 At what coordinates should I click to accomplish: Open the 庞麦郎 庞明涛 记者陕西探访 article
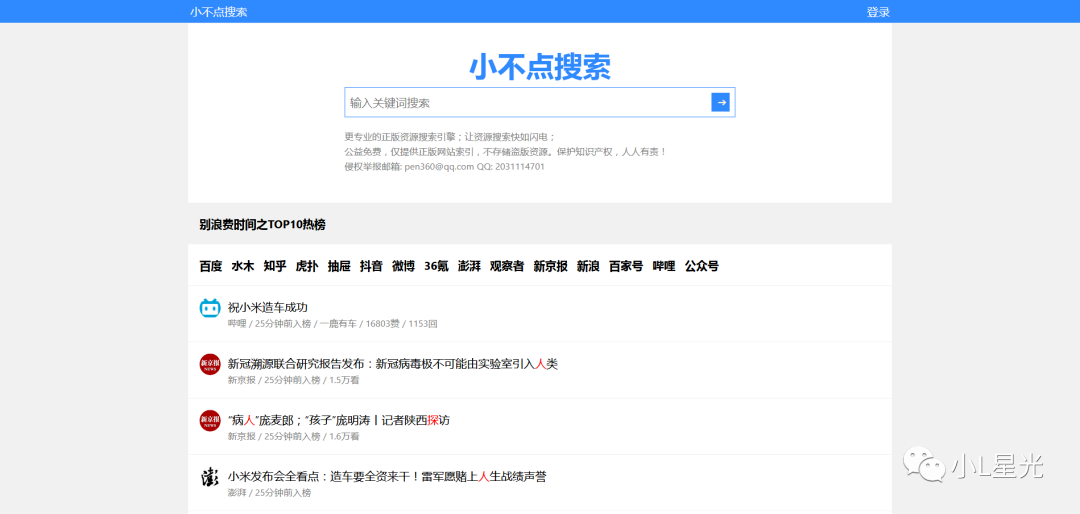339,420
